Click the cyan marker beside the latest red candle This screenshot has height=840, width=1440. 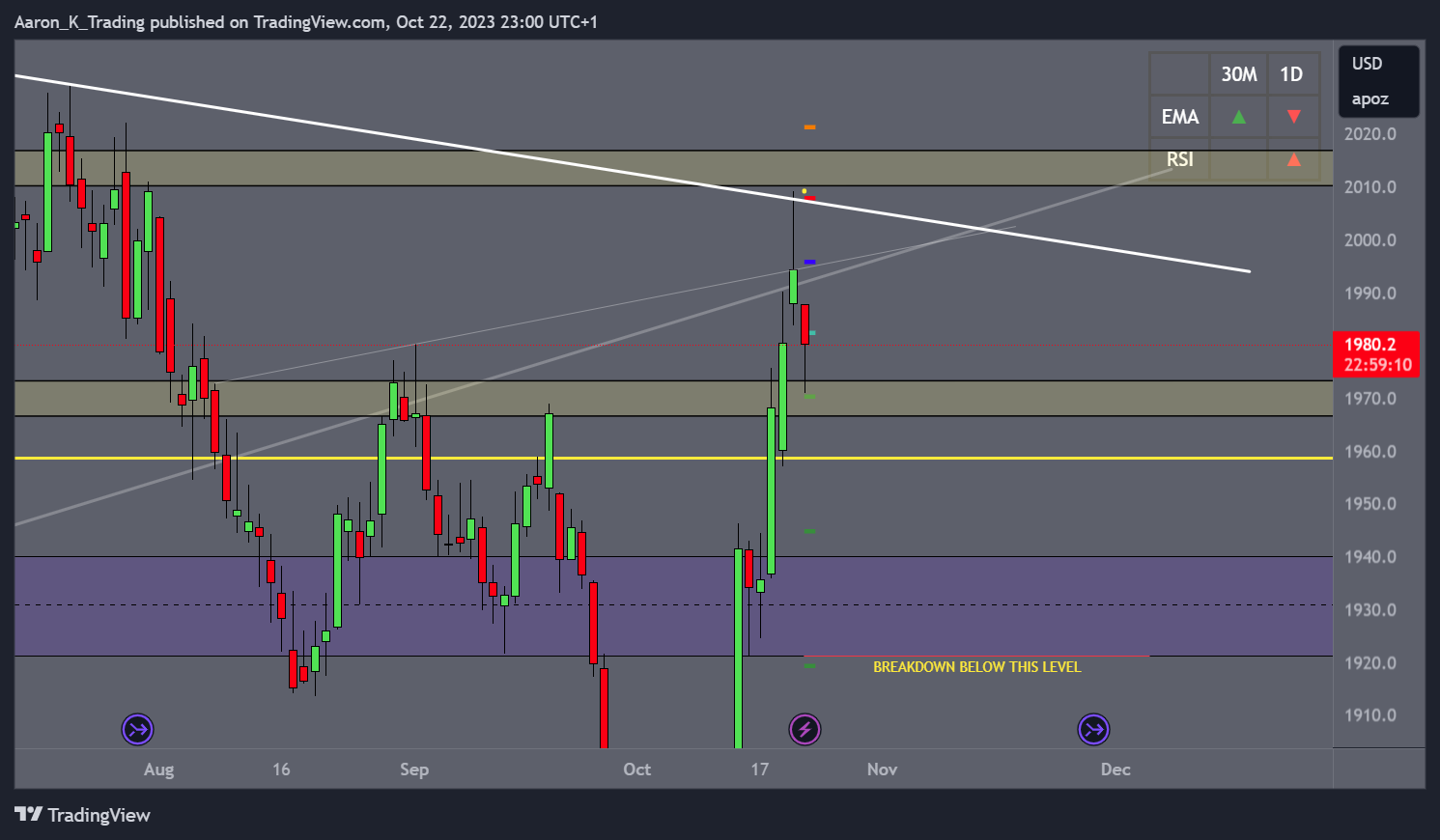(813, 333)
